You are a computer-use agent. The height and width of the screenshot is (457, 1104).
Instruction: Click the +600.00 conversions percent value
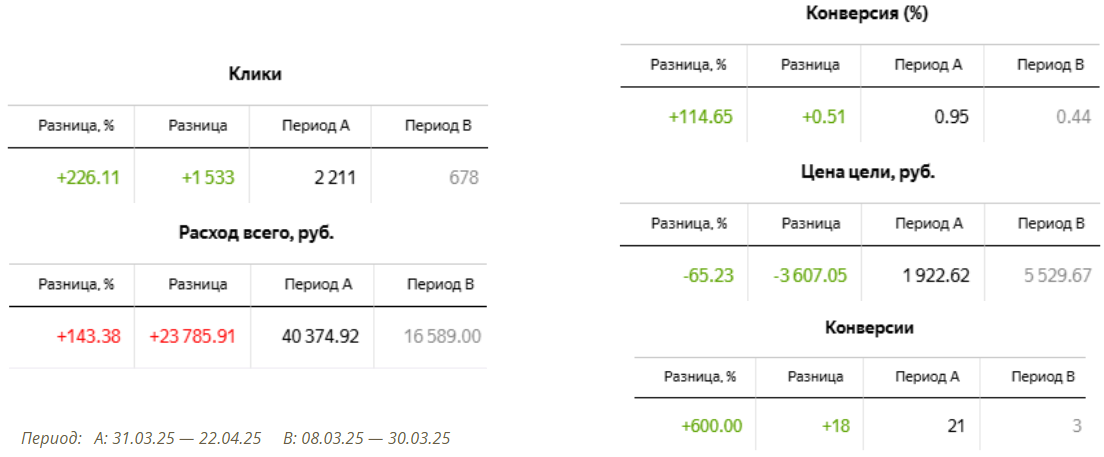click(x=711, y=426)
